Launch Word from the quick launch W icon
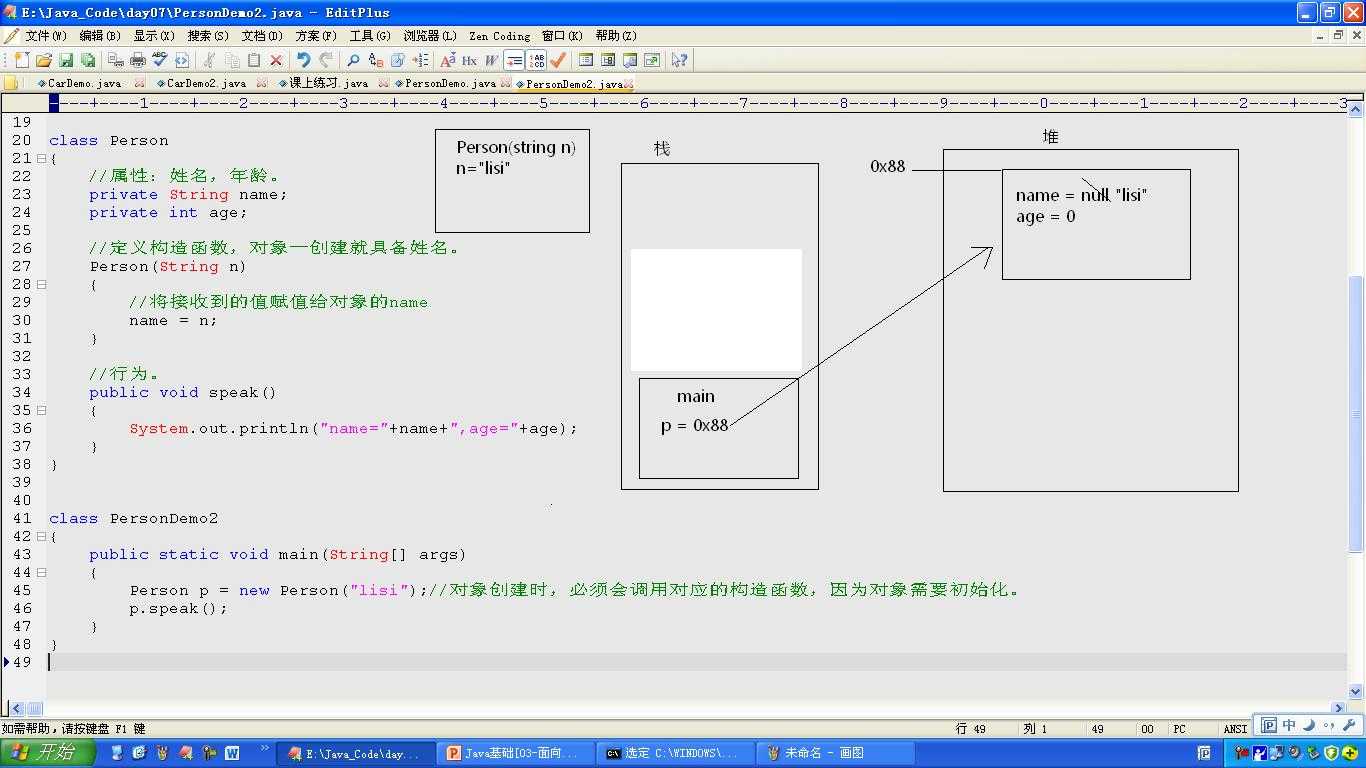 coord(232,753)
